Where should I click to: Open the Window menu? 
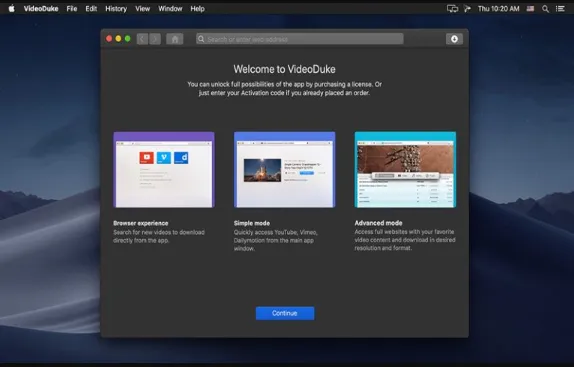[170, 8]
